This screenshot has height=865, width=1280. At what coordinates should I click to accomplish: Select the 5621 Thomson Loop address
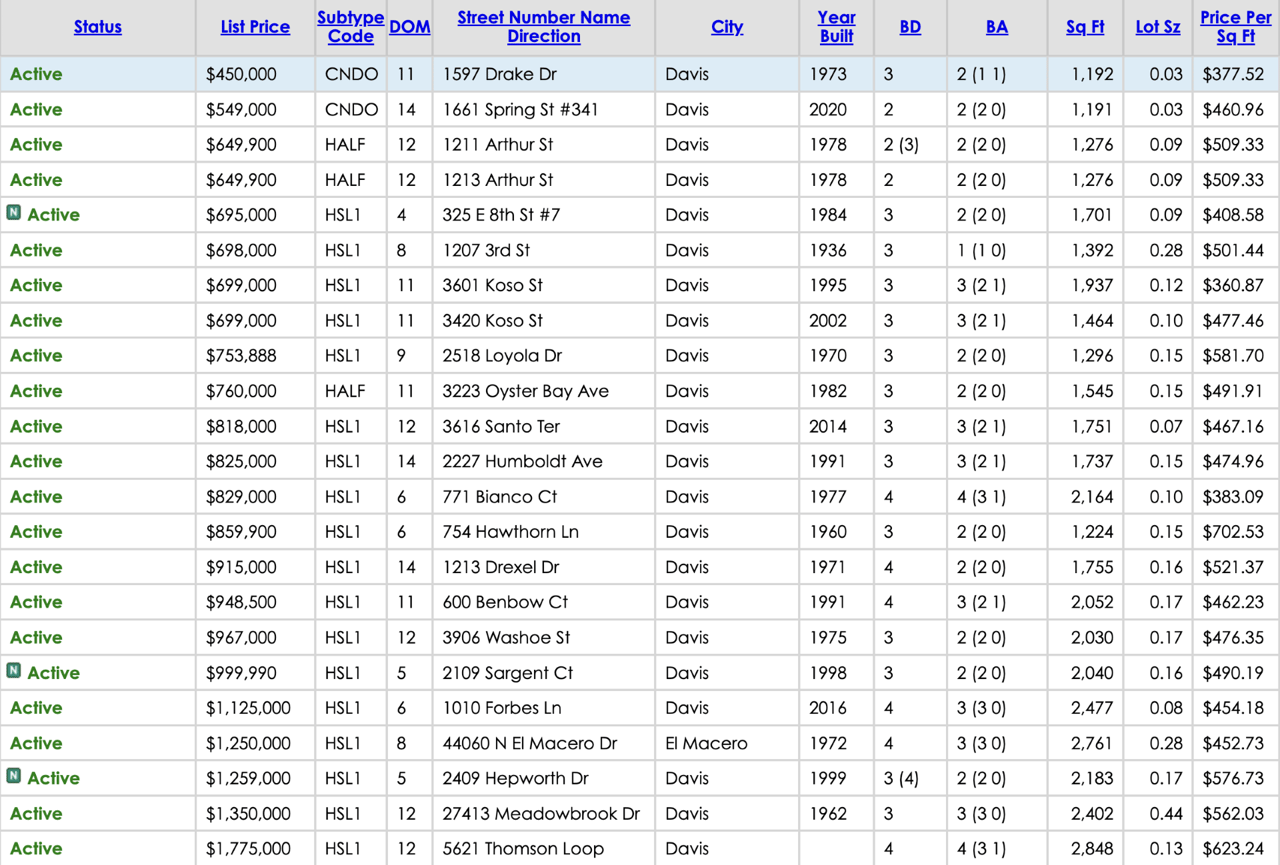coord(524,849)
